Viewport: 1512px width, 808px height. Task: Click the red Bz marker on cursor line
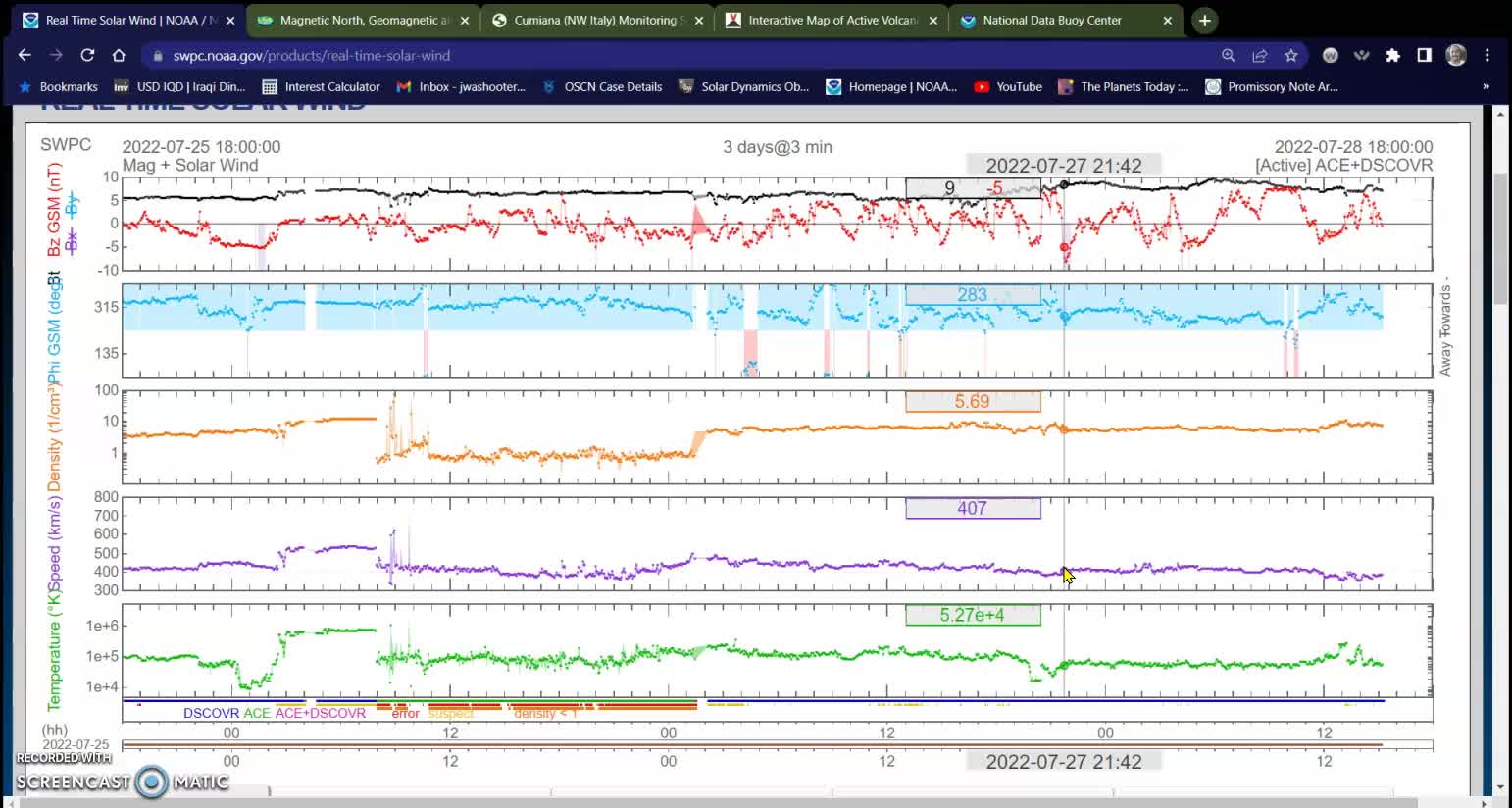1064,248
